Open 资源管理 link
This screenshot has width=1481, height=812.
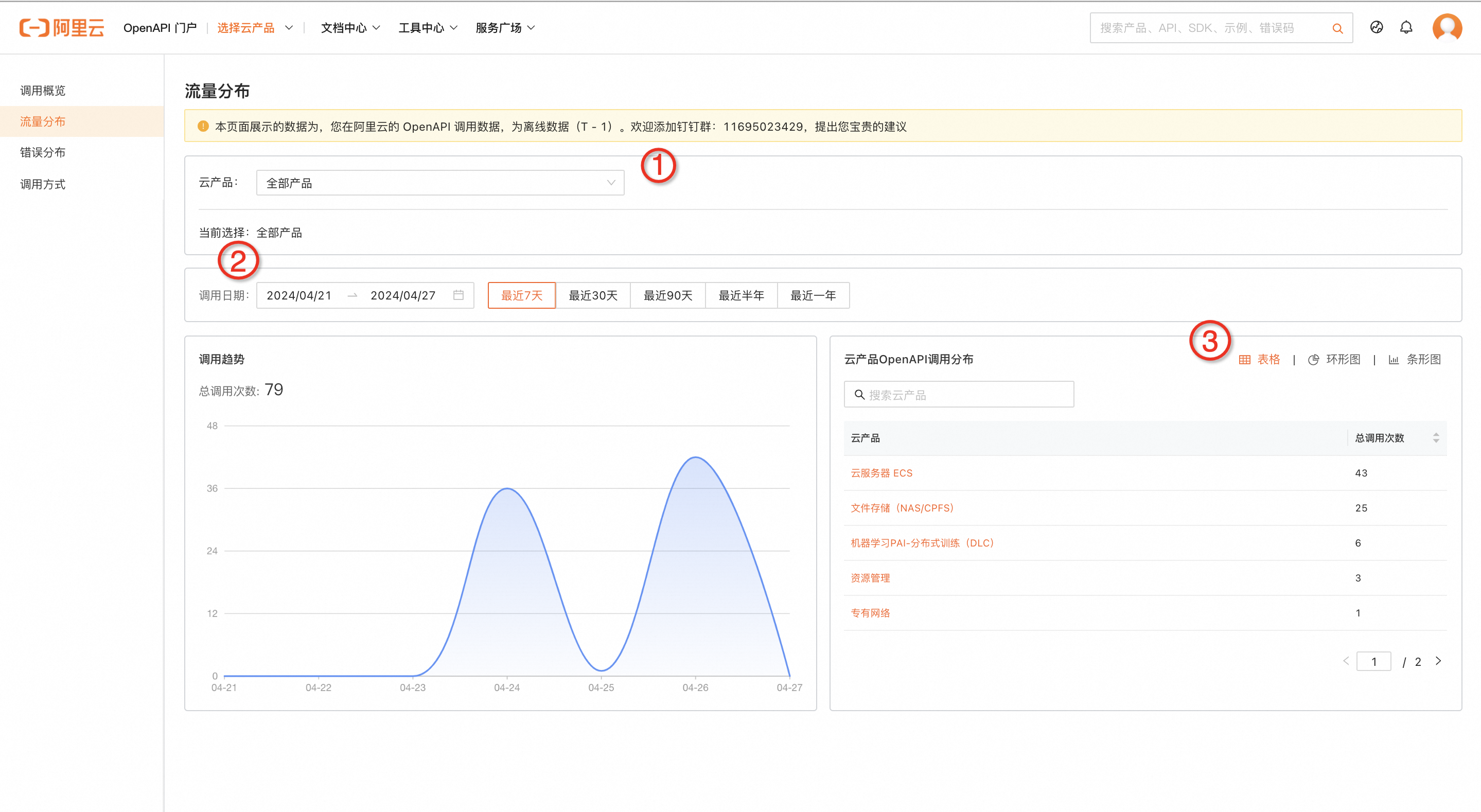pyautogui.click(x=870, y=578)
